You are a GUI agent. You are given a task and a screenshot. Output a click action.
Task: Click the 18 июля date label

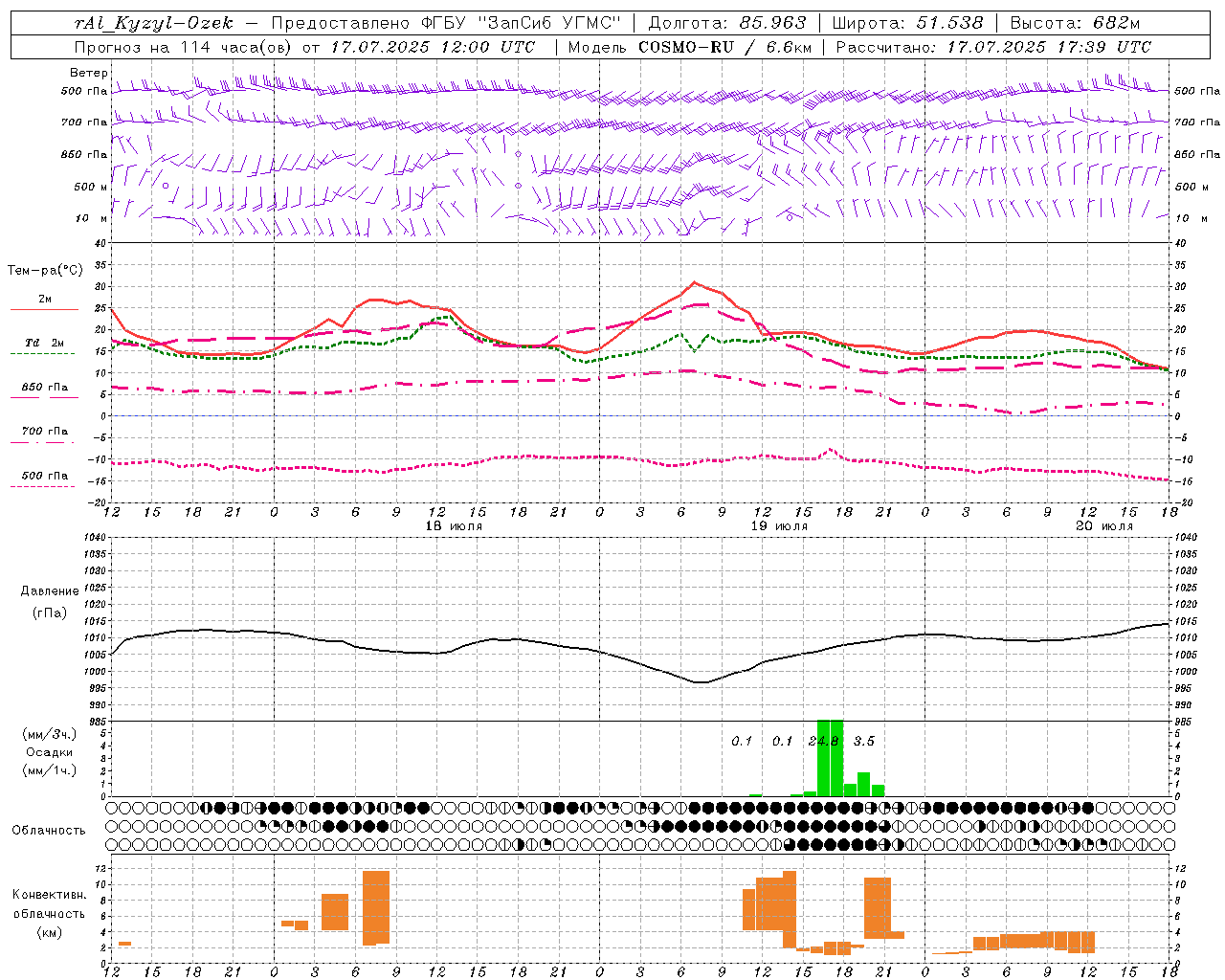[454, 526]
